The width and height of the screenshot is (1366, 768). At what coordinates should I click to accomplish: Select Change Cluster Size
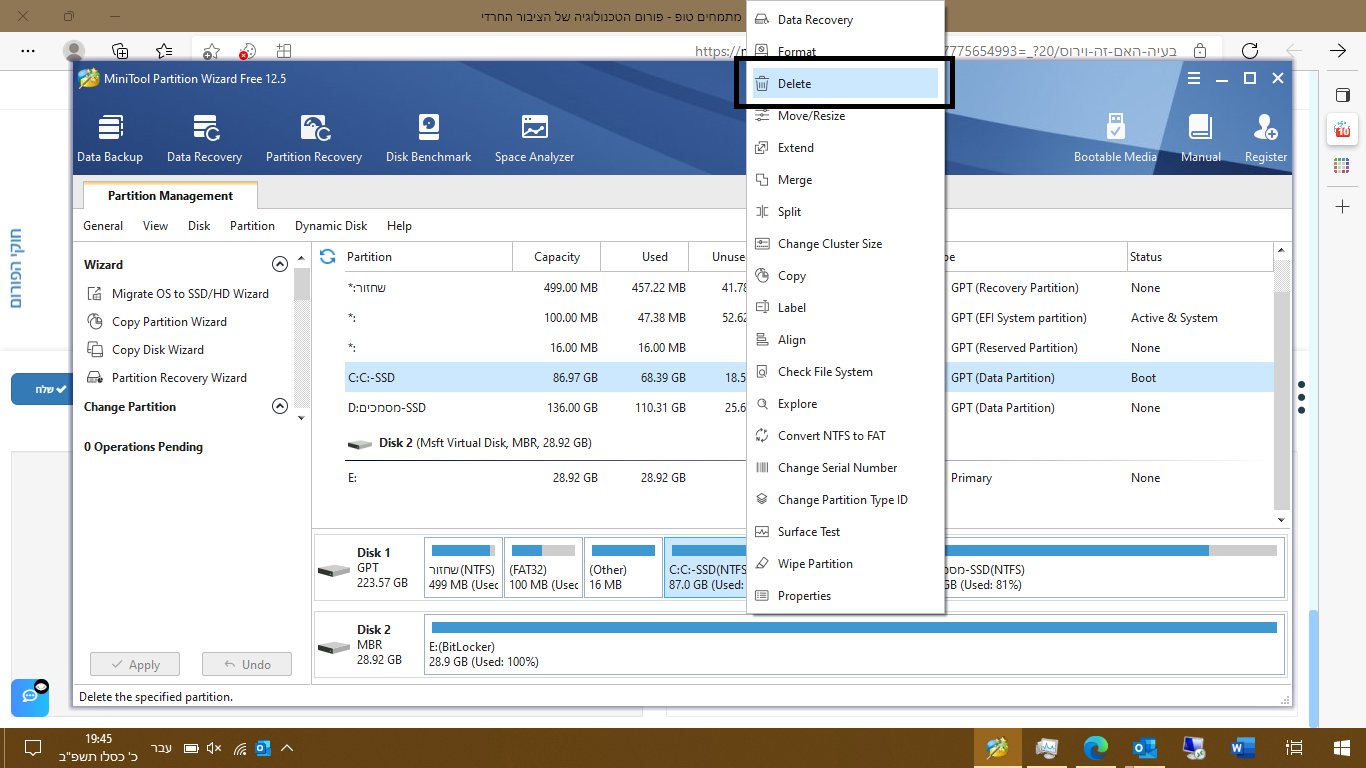point(845,244)
